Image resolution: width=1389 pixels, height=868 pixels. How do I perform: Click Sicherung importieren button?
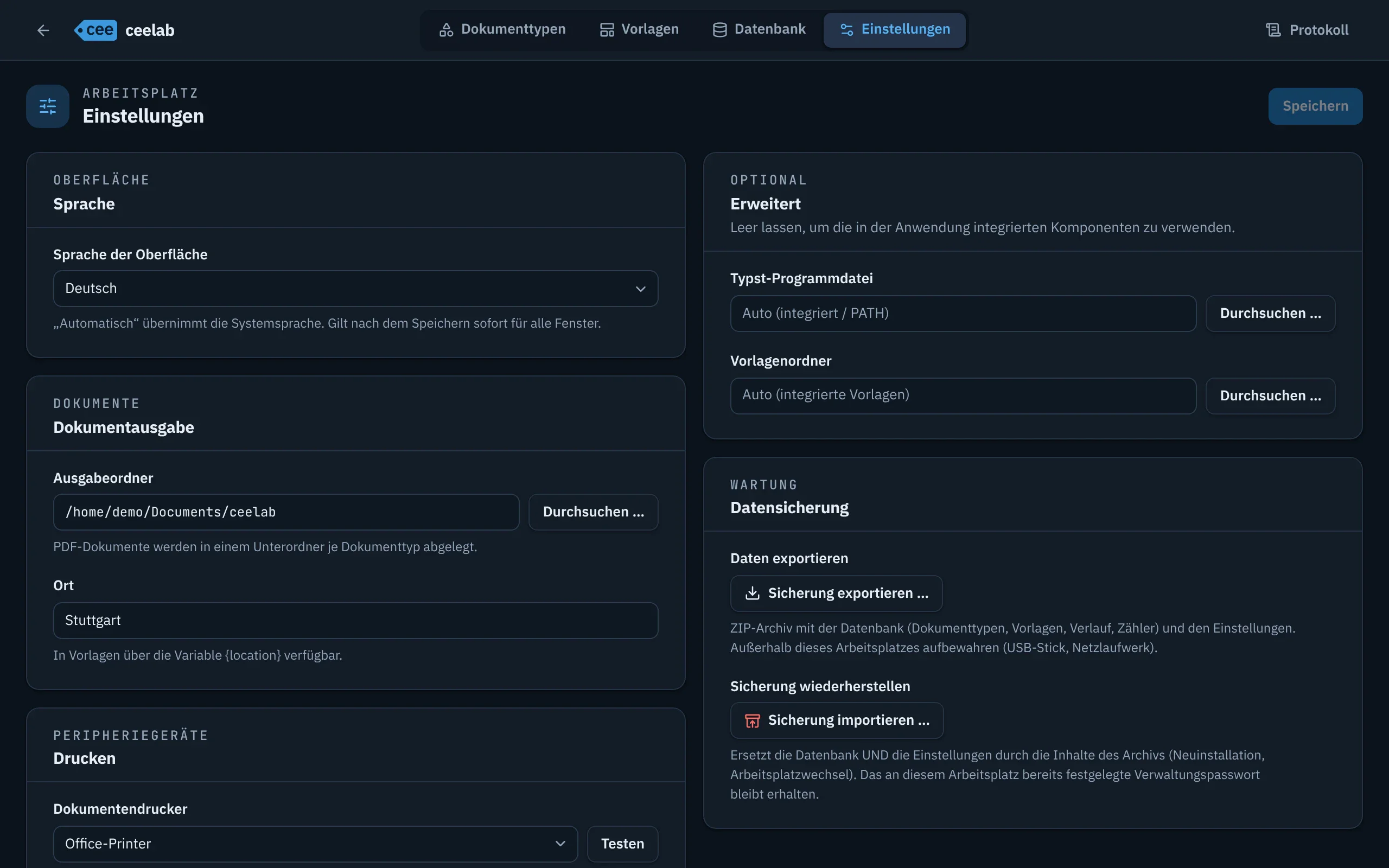click(837, 720)
